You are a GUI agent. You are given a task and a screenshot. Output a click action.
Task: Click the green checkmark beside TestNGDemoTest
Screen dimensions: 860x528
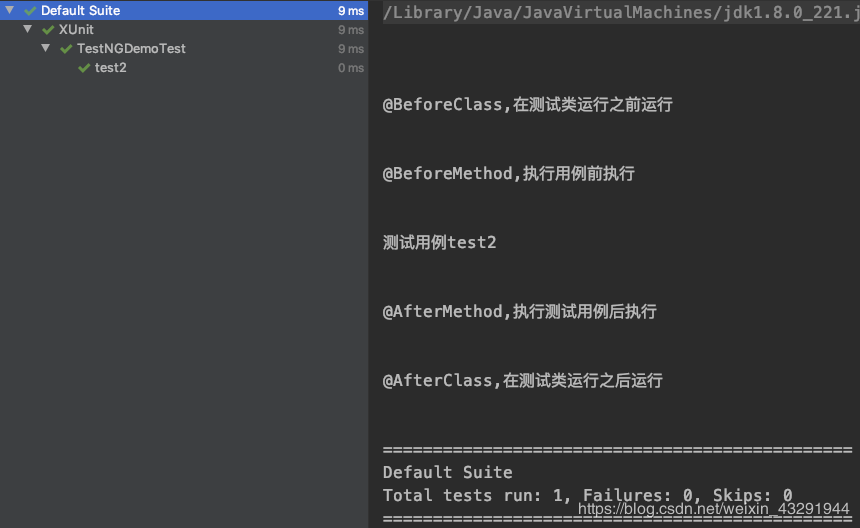(66, 49)
